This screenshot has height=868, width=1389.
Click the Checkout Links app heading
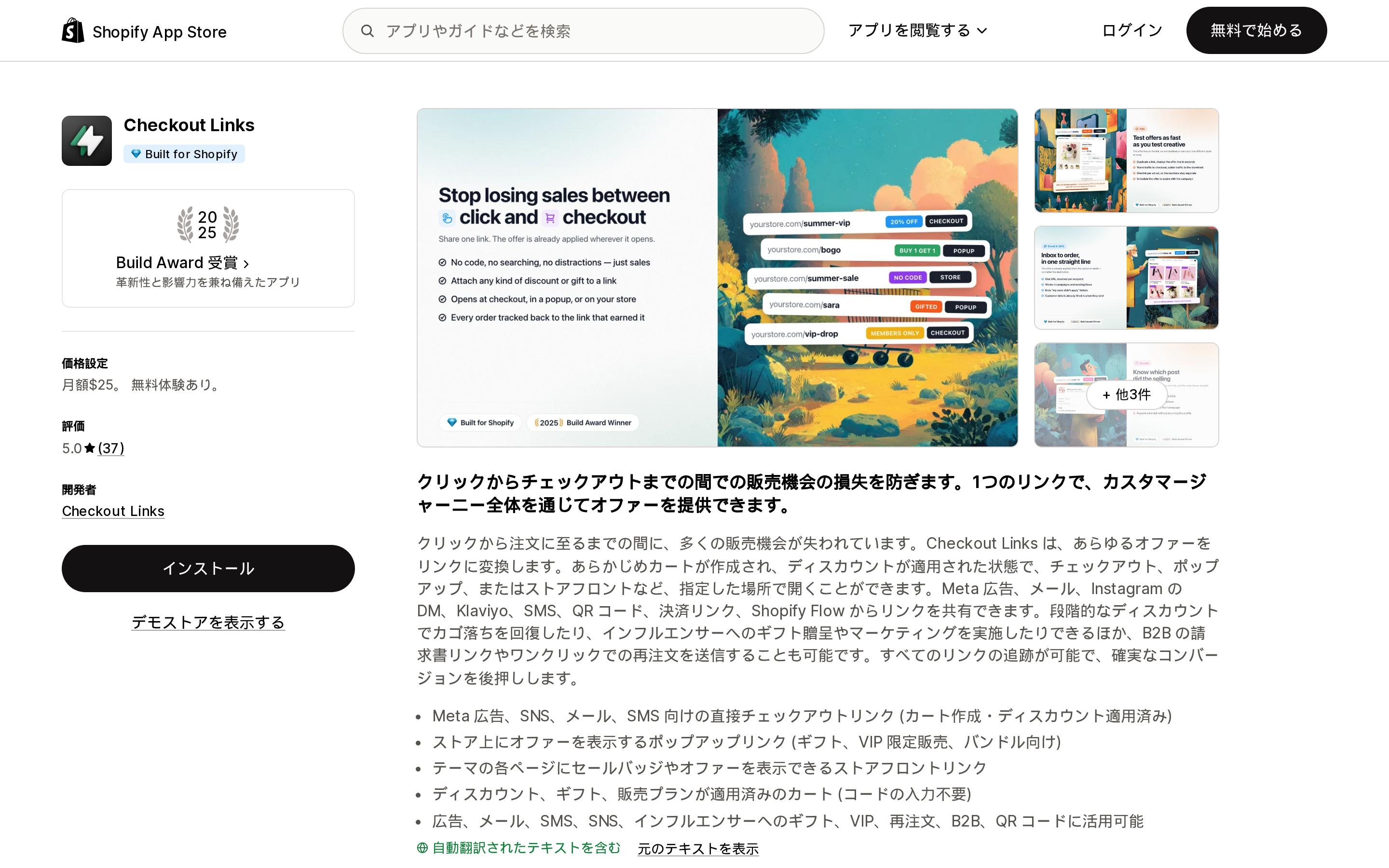189,125
